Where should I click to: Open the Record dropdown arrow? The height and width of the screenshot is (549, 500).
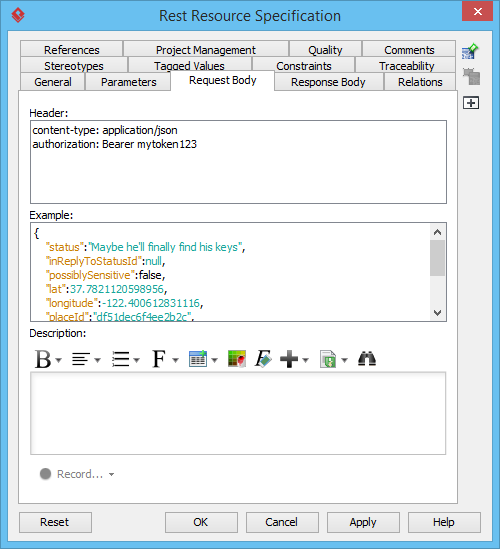click(111, 474)
